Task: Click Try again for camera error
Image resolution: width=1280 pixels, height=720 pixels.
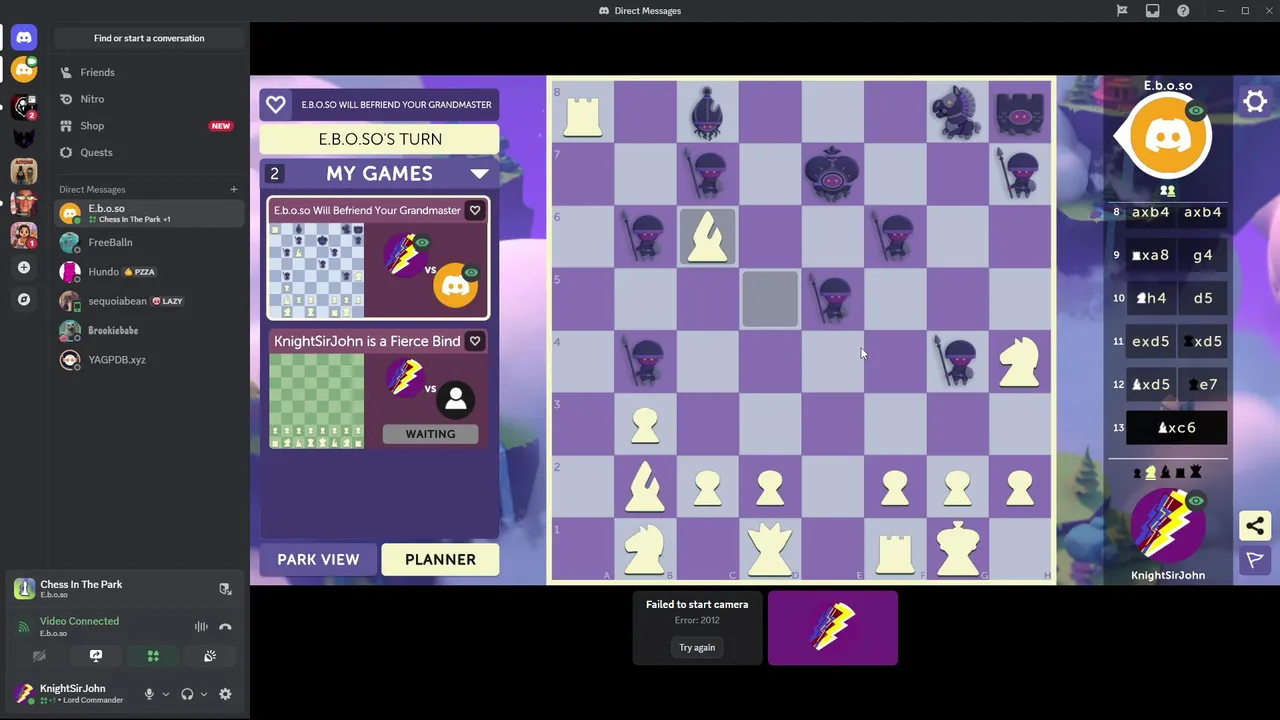Action: pos(697,648)
